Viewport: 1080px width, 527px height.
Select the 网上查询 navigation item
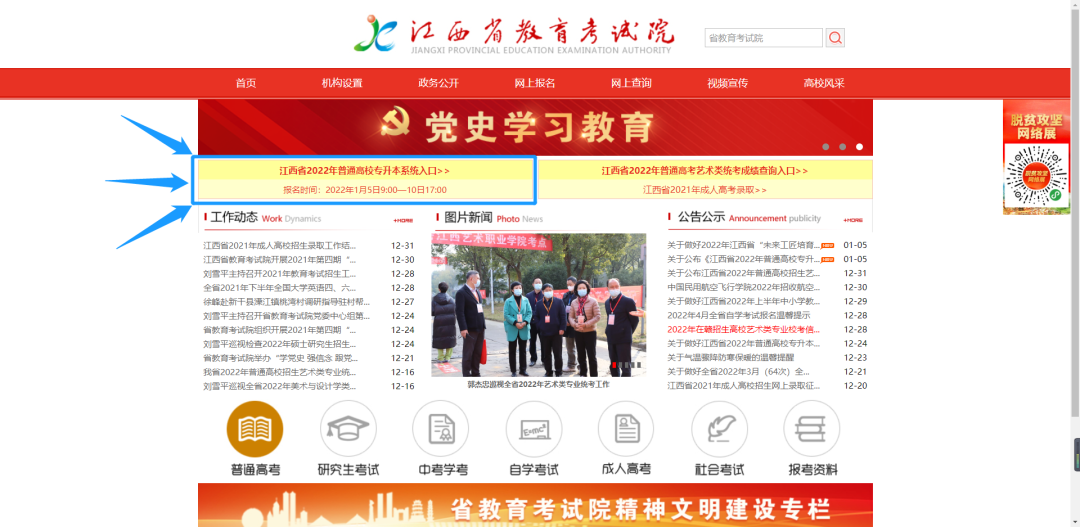click(x=631, y=83)
